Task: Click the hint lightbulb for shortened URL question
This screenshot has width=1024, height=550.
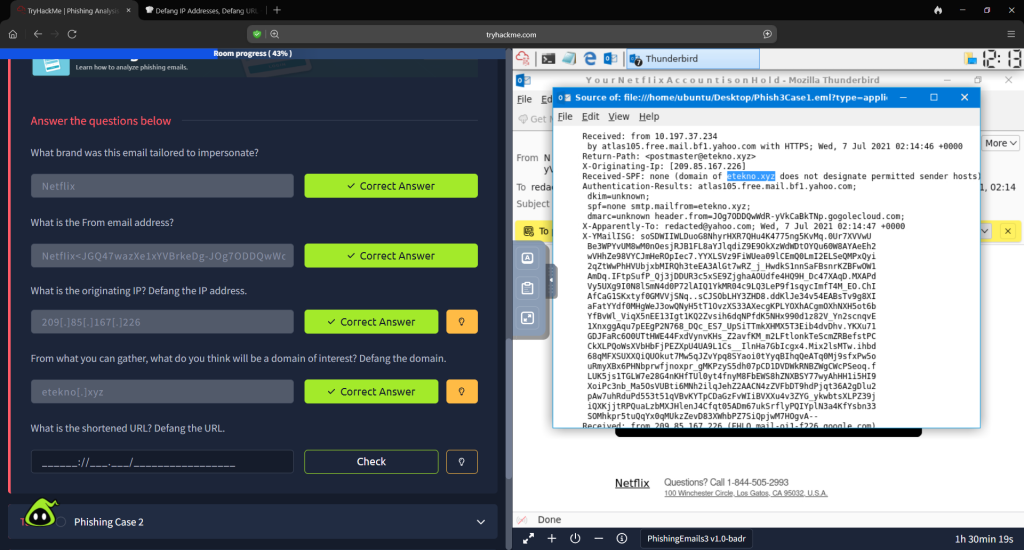Action: click(x=461, y=461)
